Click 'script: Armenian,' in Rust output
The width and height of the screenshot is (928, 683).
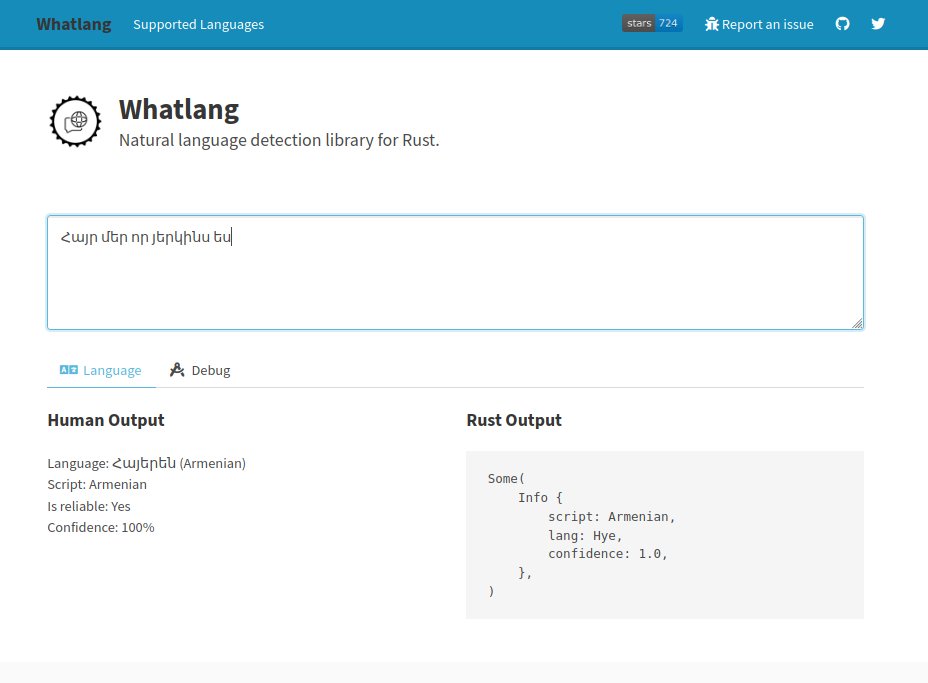coord(611,517)
